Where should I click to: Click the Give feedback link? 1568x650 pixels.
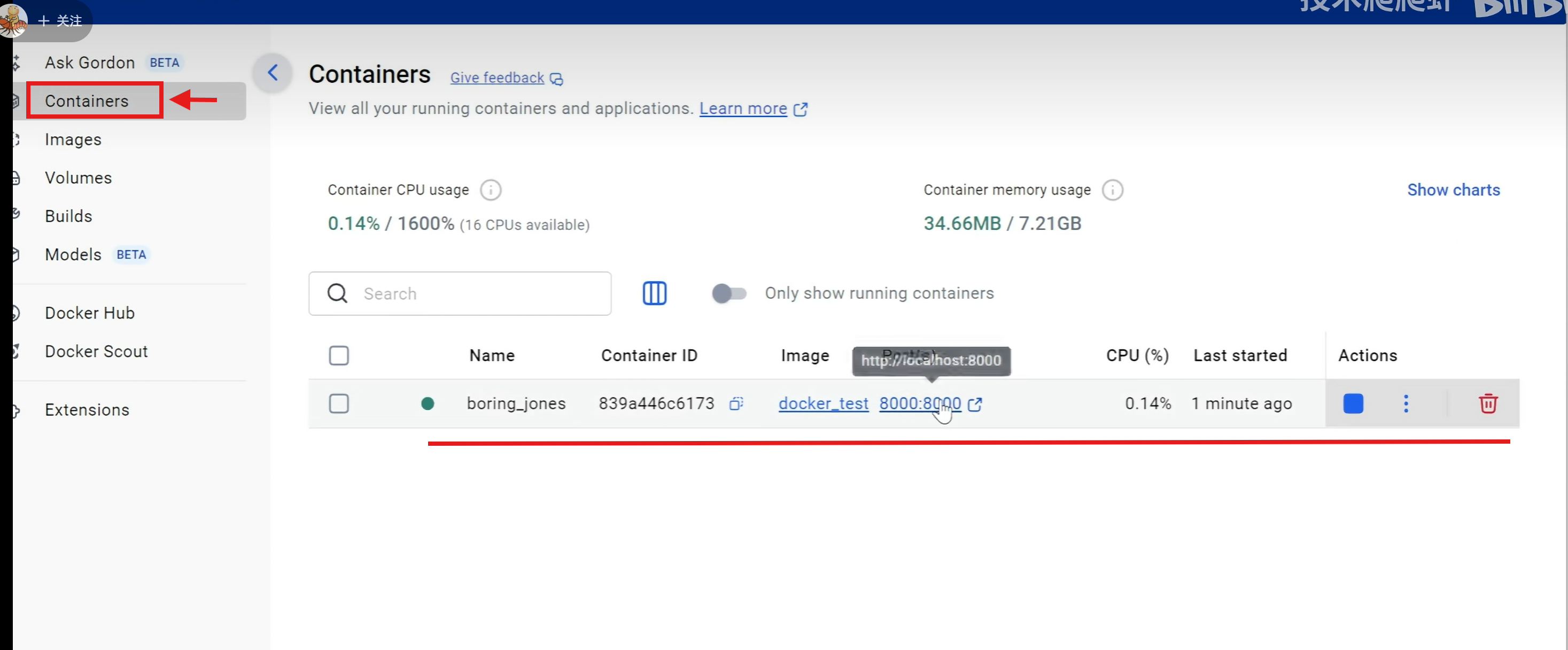coord(496,78)
